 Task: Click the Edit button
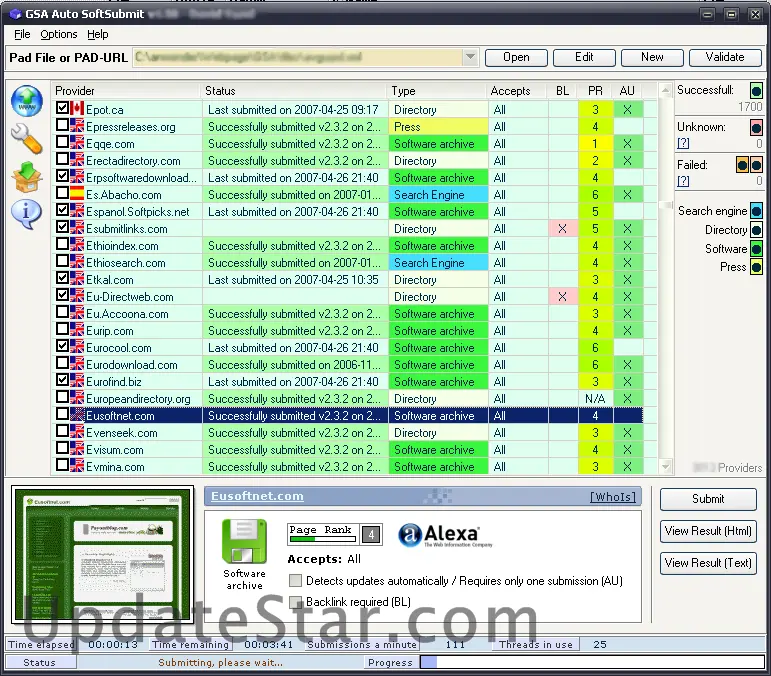[584, 58]
